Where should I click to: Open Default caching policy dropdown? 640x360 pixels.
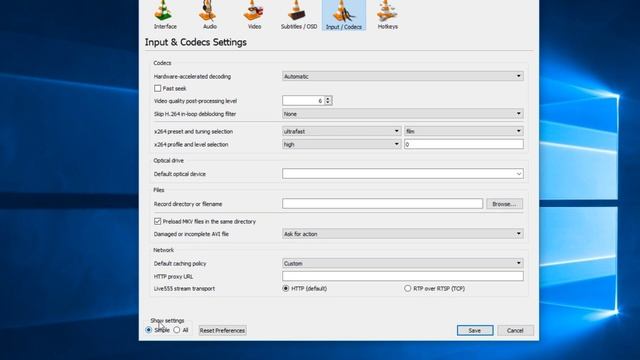point(402,263)
